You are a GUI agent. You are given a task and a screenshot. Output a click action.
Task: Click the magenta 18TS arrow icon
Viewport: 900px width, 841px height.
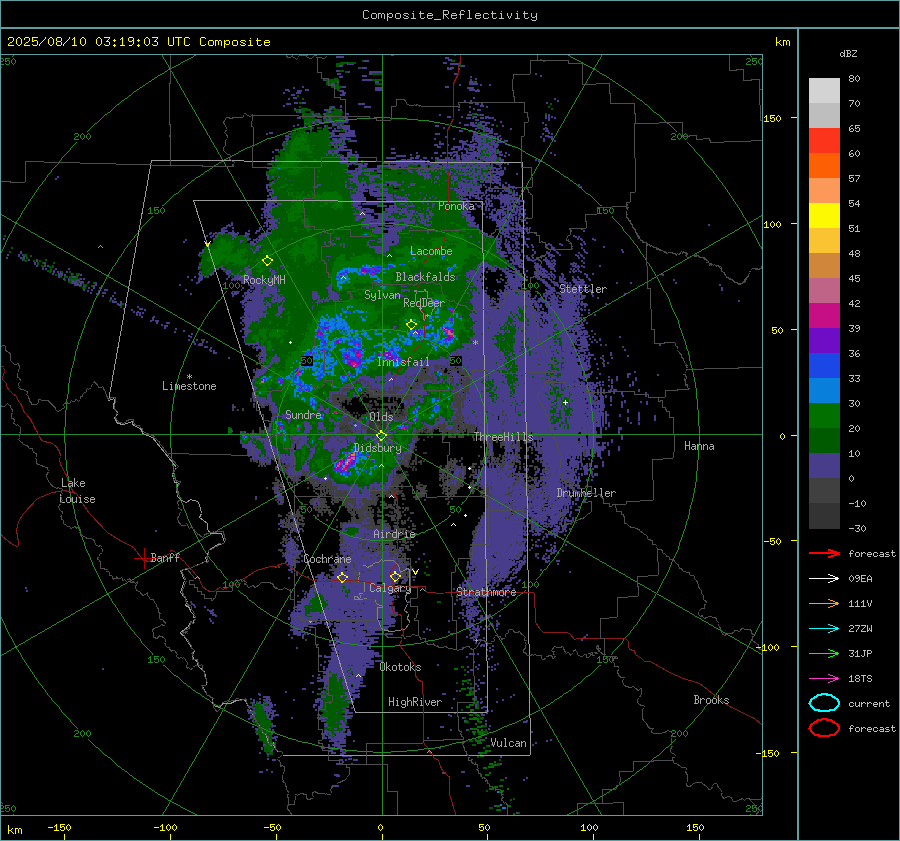tap(824, 679)
